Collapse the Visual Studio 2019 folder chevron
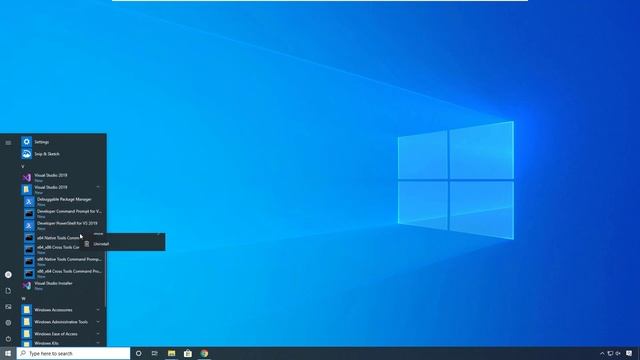 coord(98,187)
